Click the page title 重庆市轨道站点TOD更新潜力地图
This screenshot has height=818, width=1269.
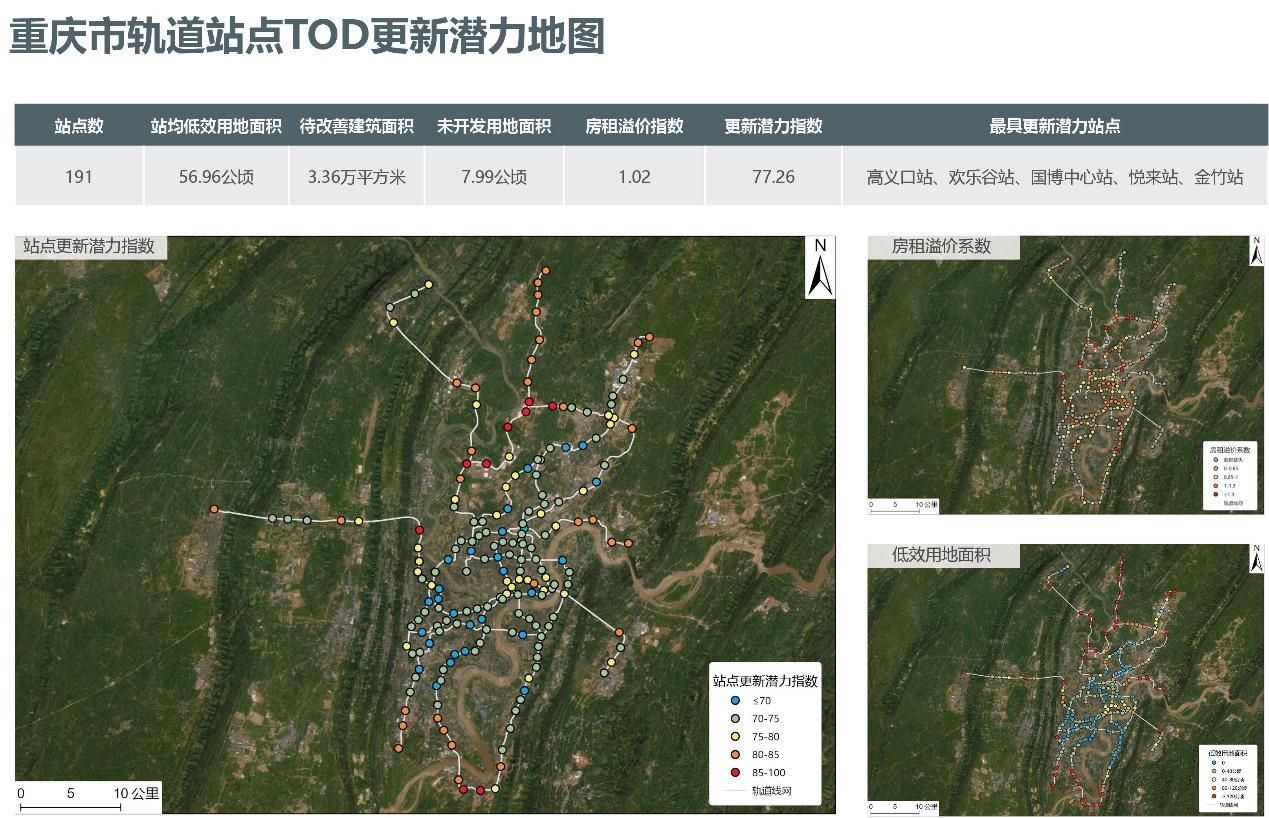click(x=307, y=37)
